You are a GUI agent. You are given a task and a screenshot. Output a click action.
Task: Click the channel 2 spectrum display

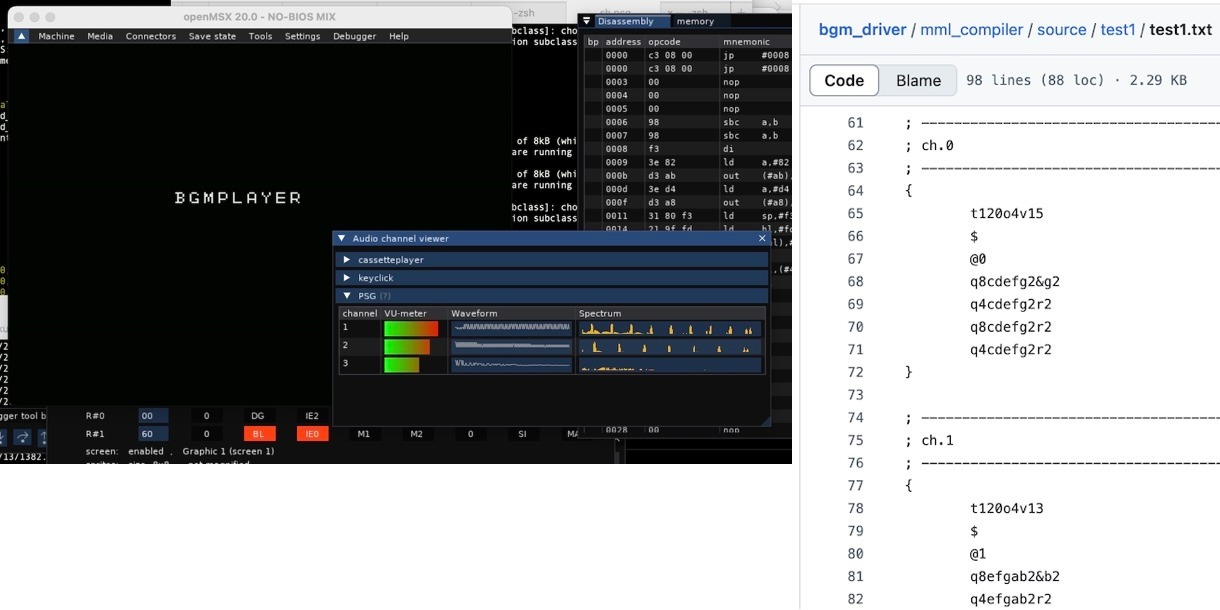tap(670, 346)
